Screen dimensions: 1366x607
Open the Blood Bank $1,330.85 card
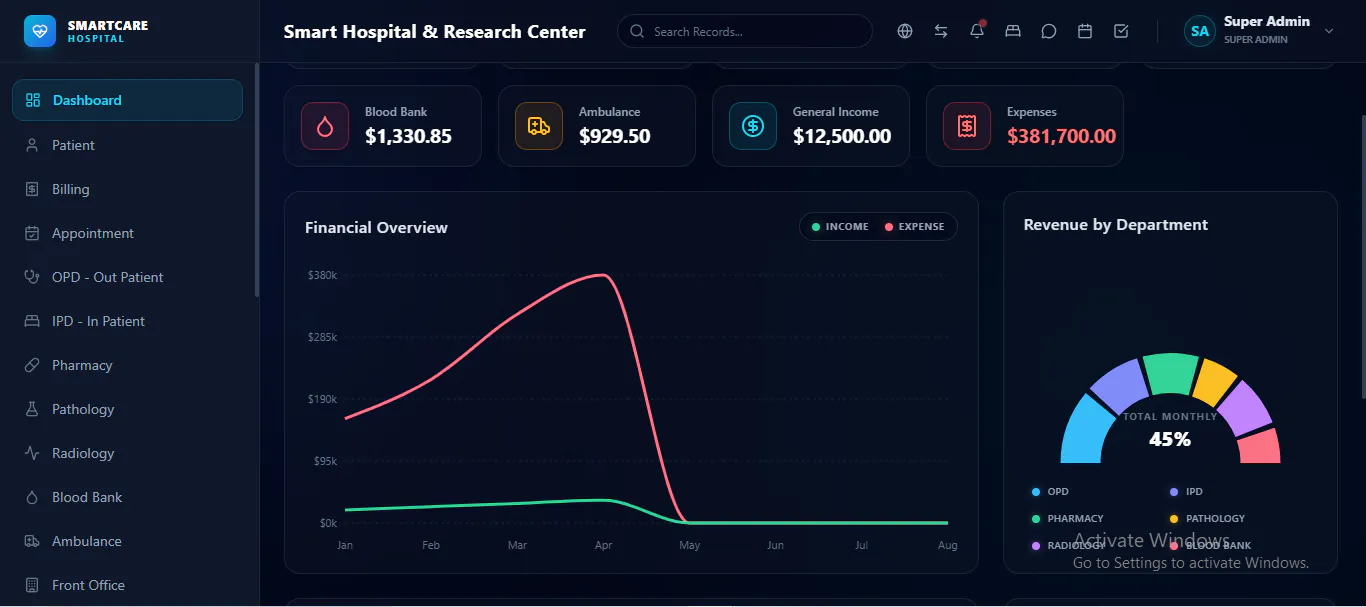coord(383,126)
